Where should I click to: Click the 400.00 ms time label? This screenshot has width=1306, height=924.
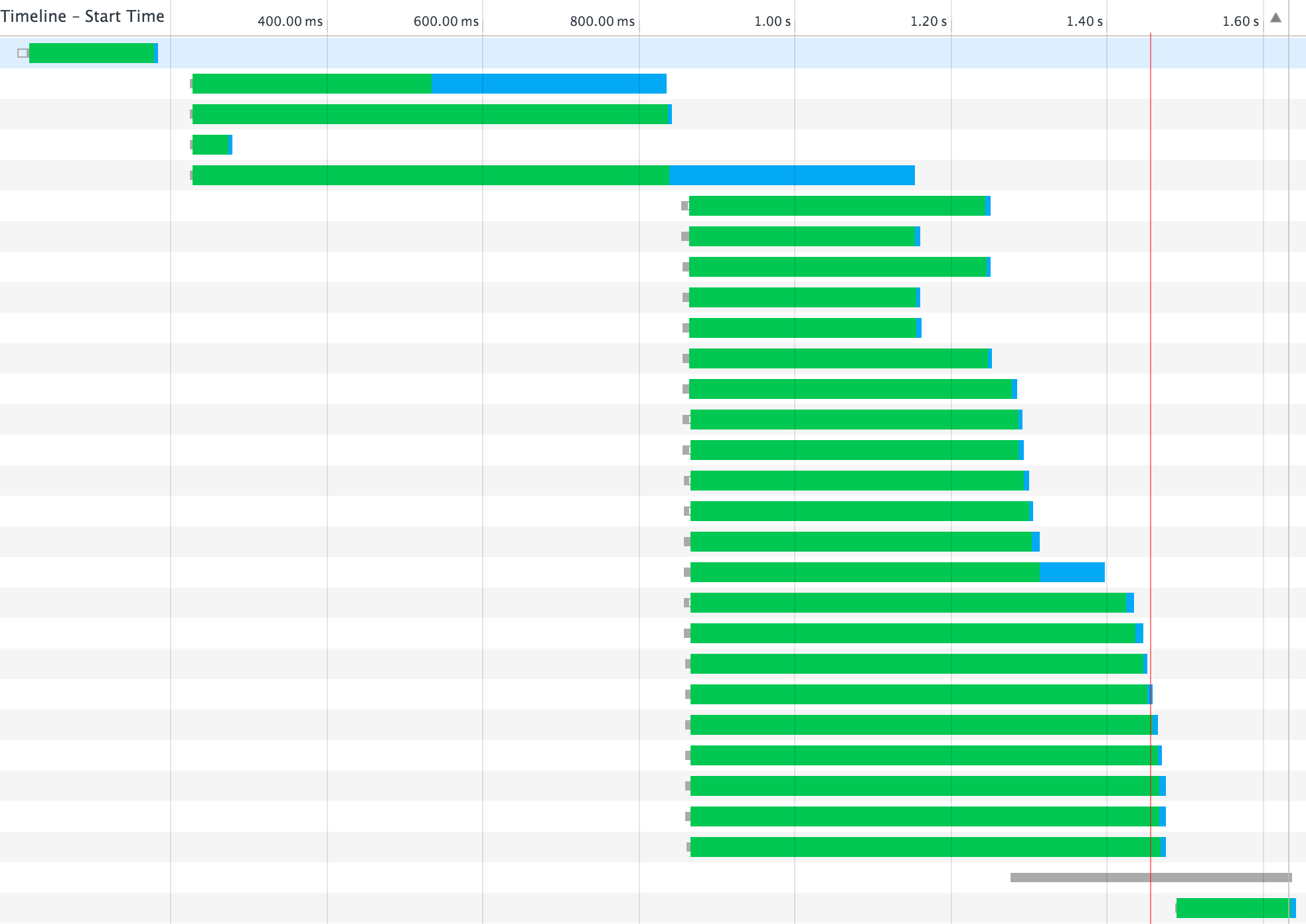pos(290,21)
